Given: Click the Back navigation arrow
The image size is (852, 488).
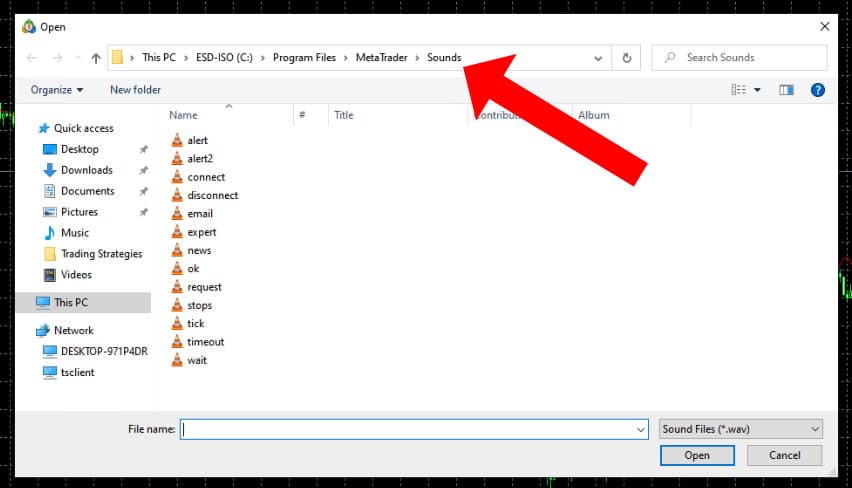Looking at the screenshot, I should pos(32,58).
